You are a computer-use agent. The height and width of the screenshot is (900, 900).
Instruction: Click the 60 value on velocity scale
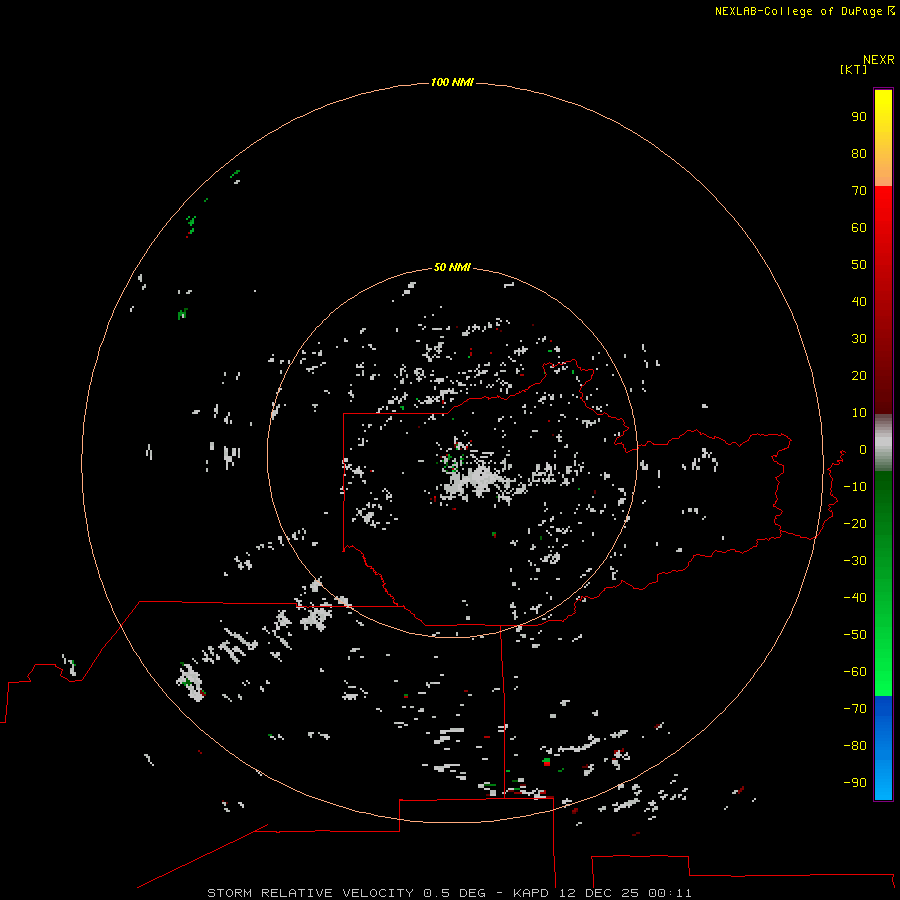click(859, 227)
